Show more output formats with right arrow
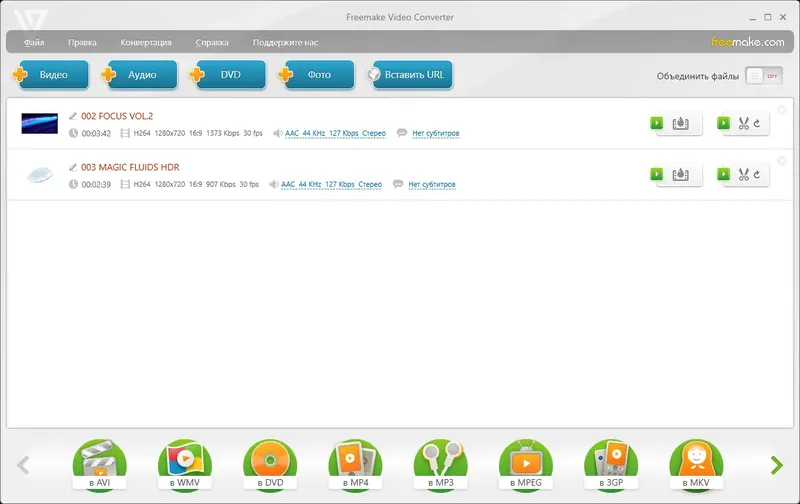Viewport: 800px width, 504px height. (x=777, y=465)
